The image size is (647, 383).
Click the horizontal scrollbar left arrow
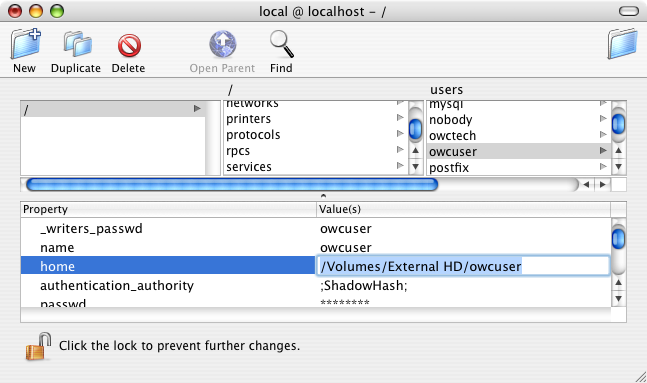click(586, 184)
